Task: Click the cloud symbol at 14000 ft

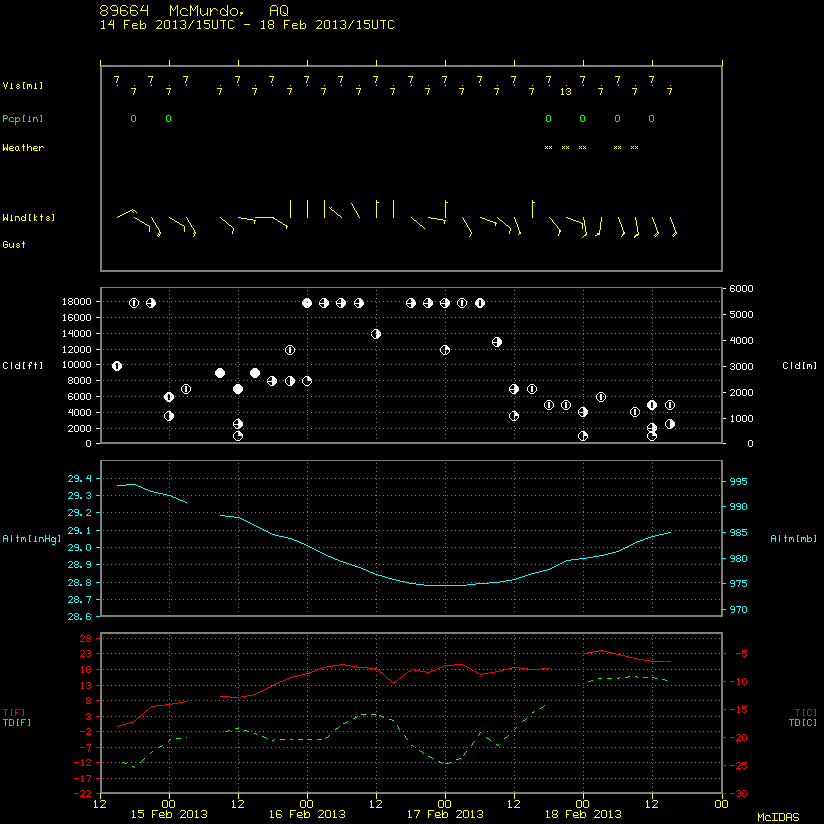Action: point(376,334)
